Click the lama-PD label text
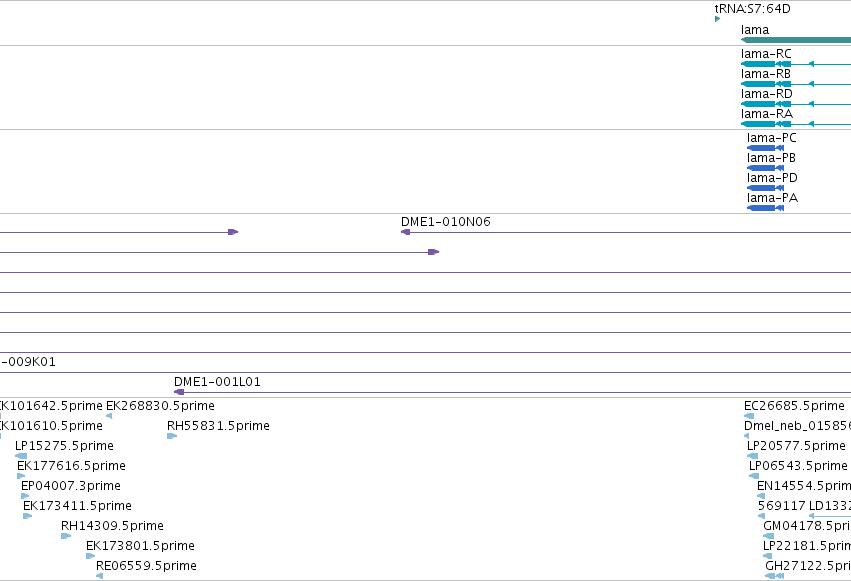851x581 pixels. pyautogui.click(x=772, y=178)
